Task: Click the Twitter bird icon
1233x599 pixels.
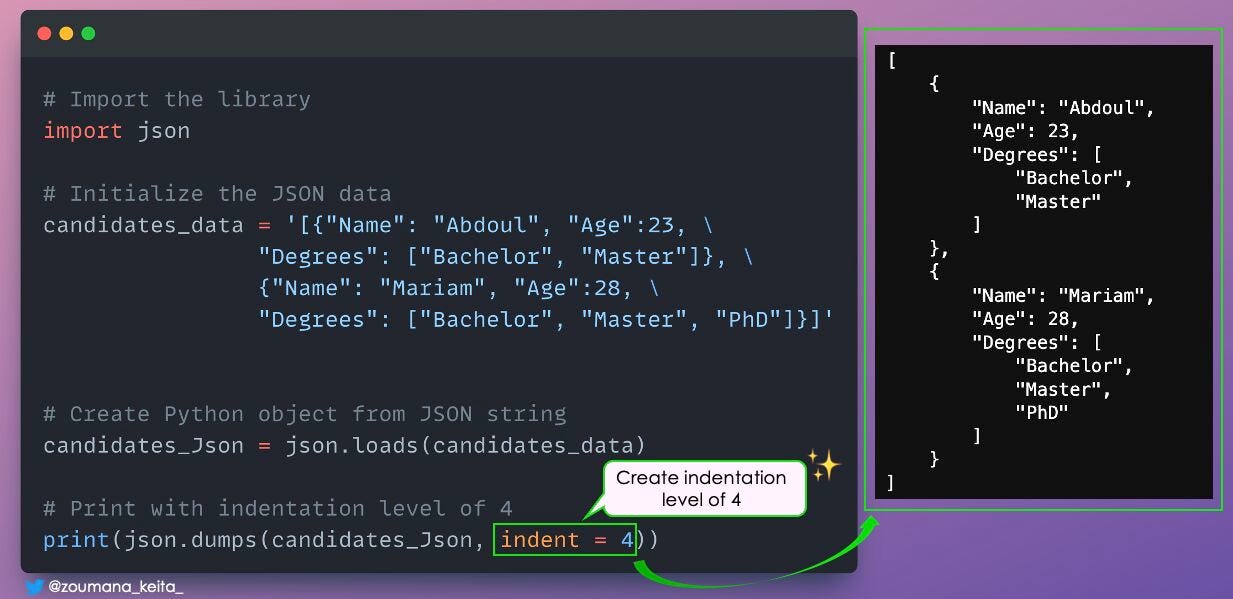Action: pyautogui.click(x=35, y=588)
